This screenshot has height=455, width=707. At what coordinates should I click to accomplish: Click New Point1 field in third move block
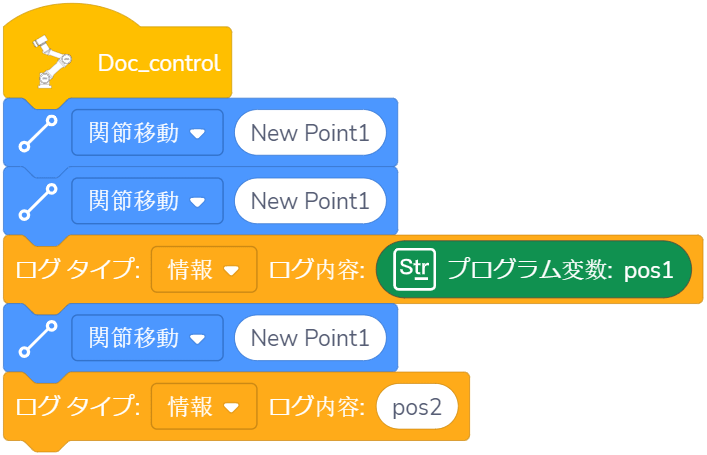click(x=310, y=338)
